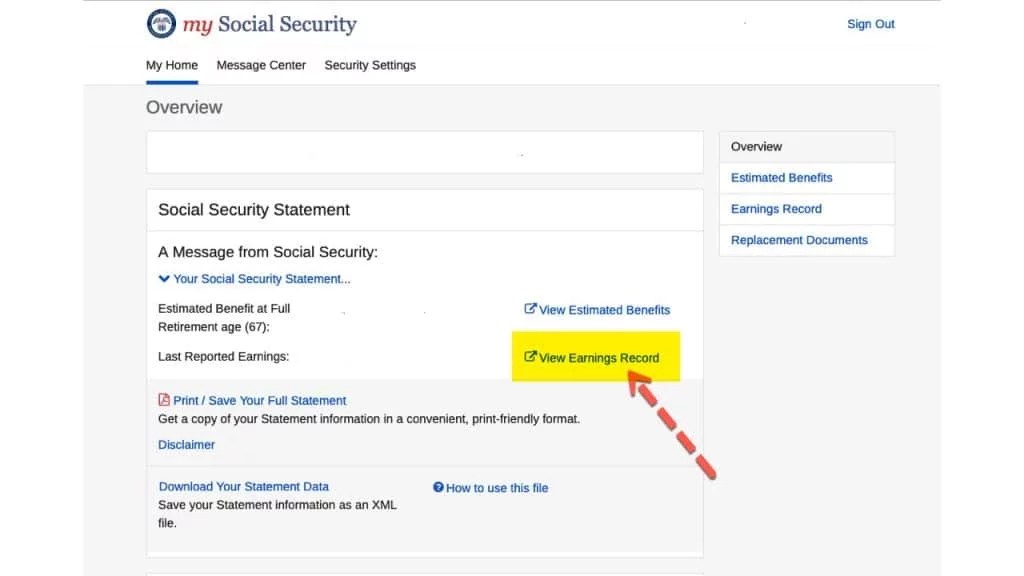This screenshot has width=1024, height=576.
Task: Collapse the Your Social Security Statement disclosure chevron
Action: pos(163,278)
